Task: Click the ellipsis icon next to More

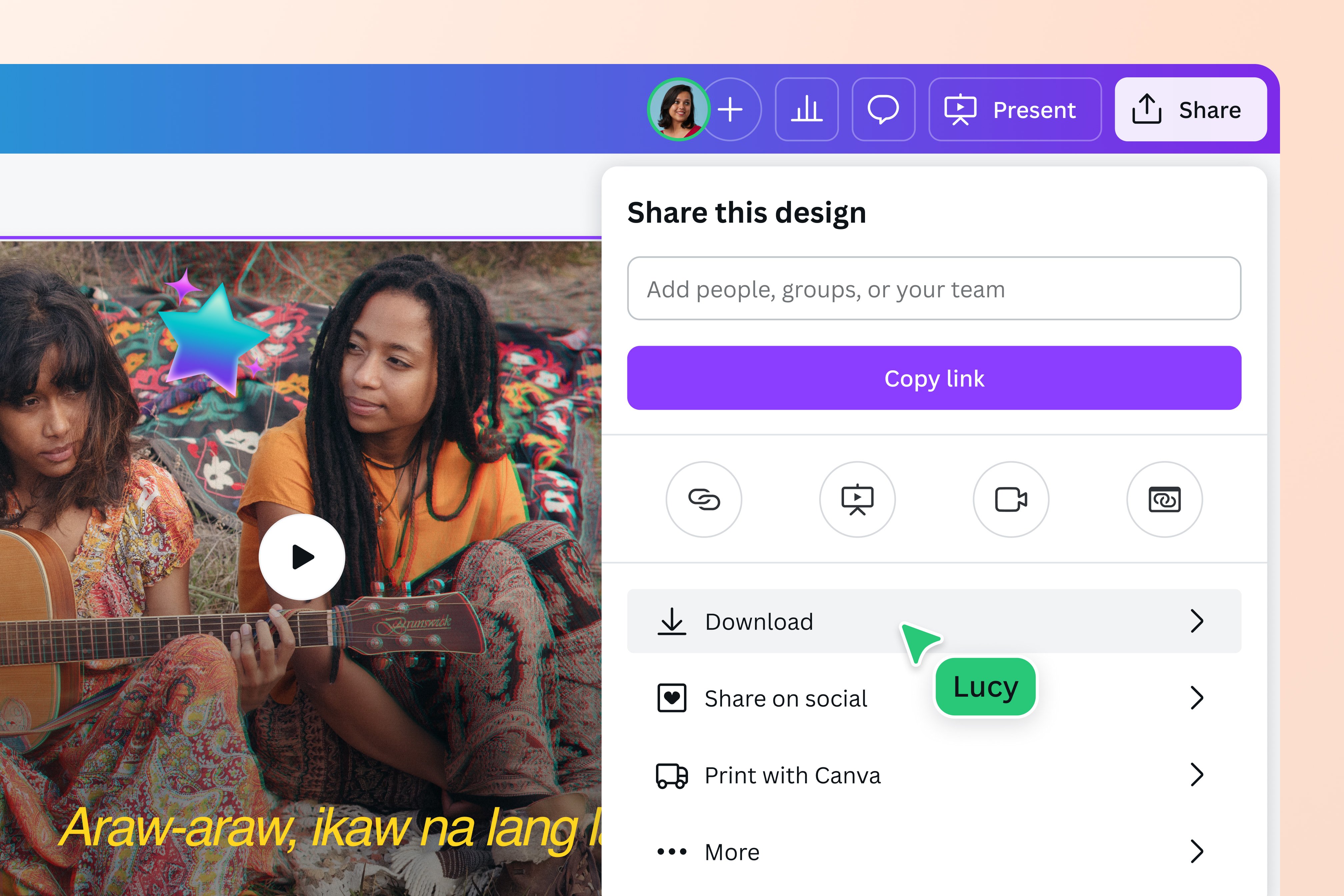Action: [x=671, y=851]
